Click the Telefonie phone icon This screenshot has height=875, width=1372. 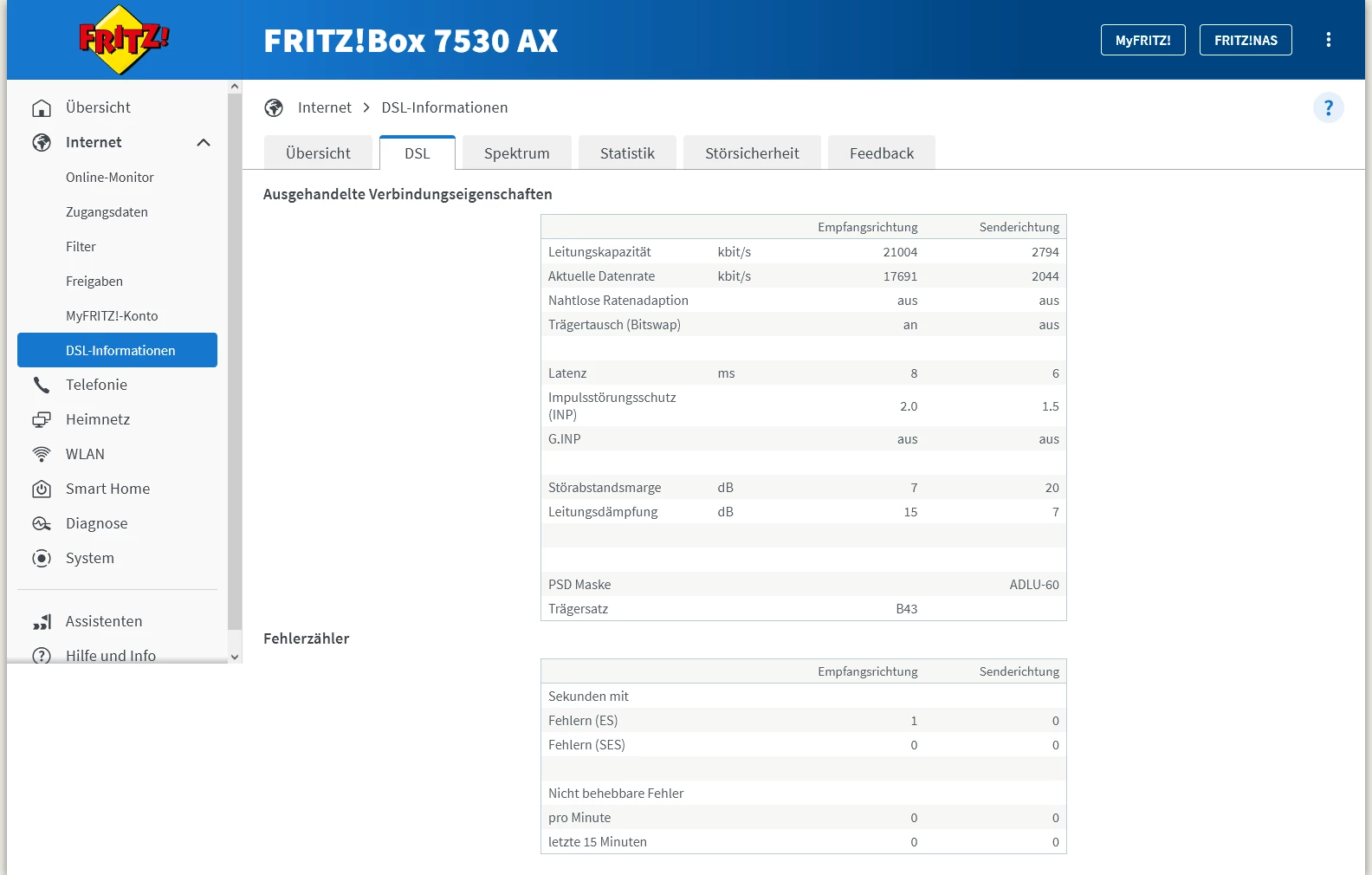click(x=42, y=385)
